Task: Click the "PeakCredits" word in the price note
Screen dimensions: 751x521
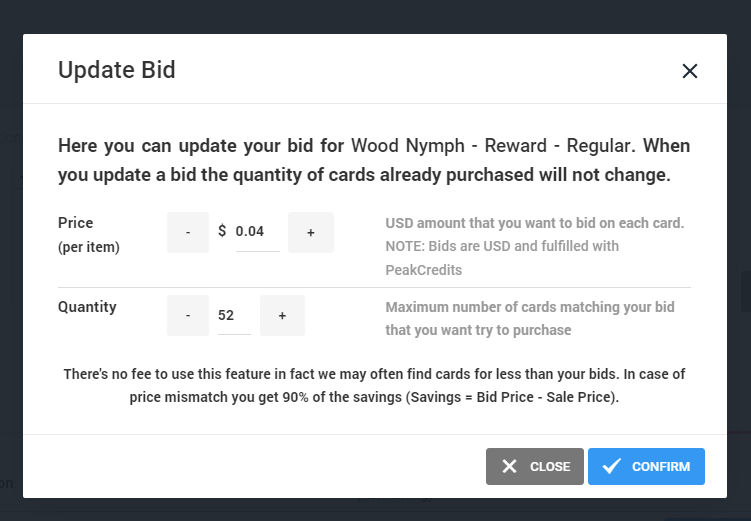Action: coord(424,269)
